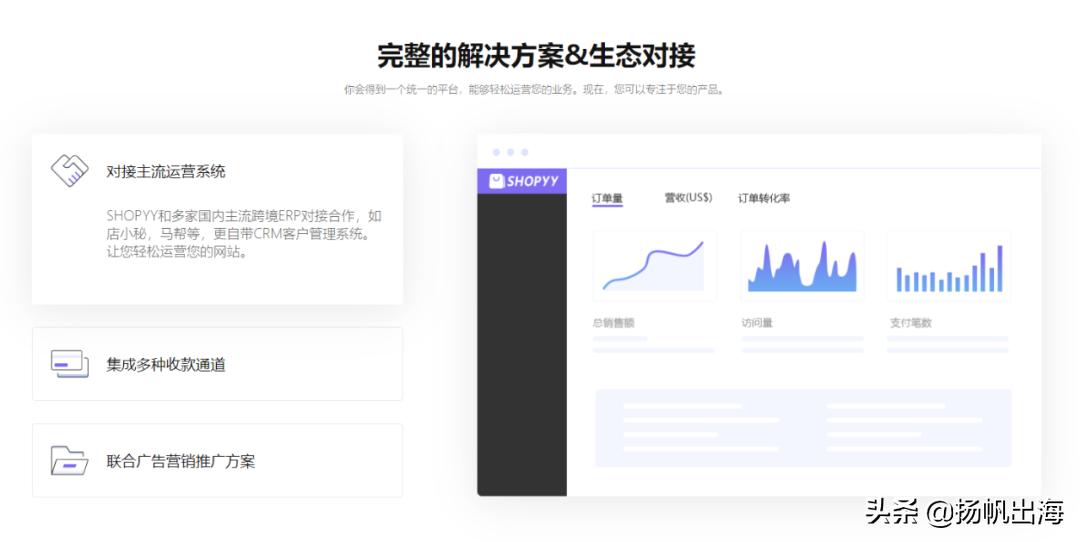The height and width of the screenshot is (542, 1080).
Task: Click the subtitle starting with 你会得到一个统一的平台
Action: pyautogui.click(x=534, y=90)
